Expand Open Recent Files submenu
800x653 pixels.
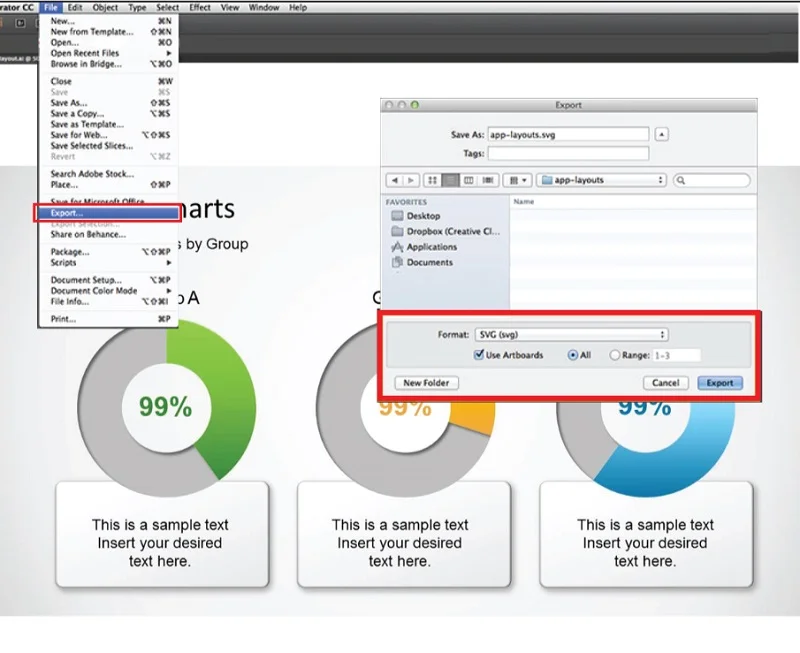point(108,53)
